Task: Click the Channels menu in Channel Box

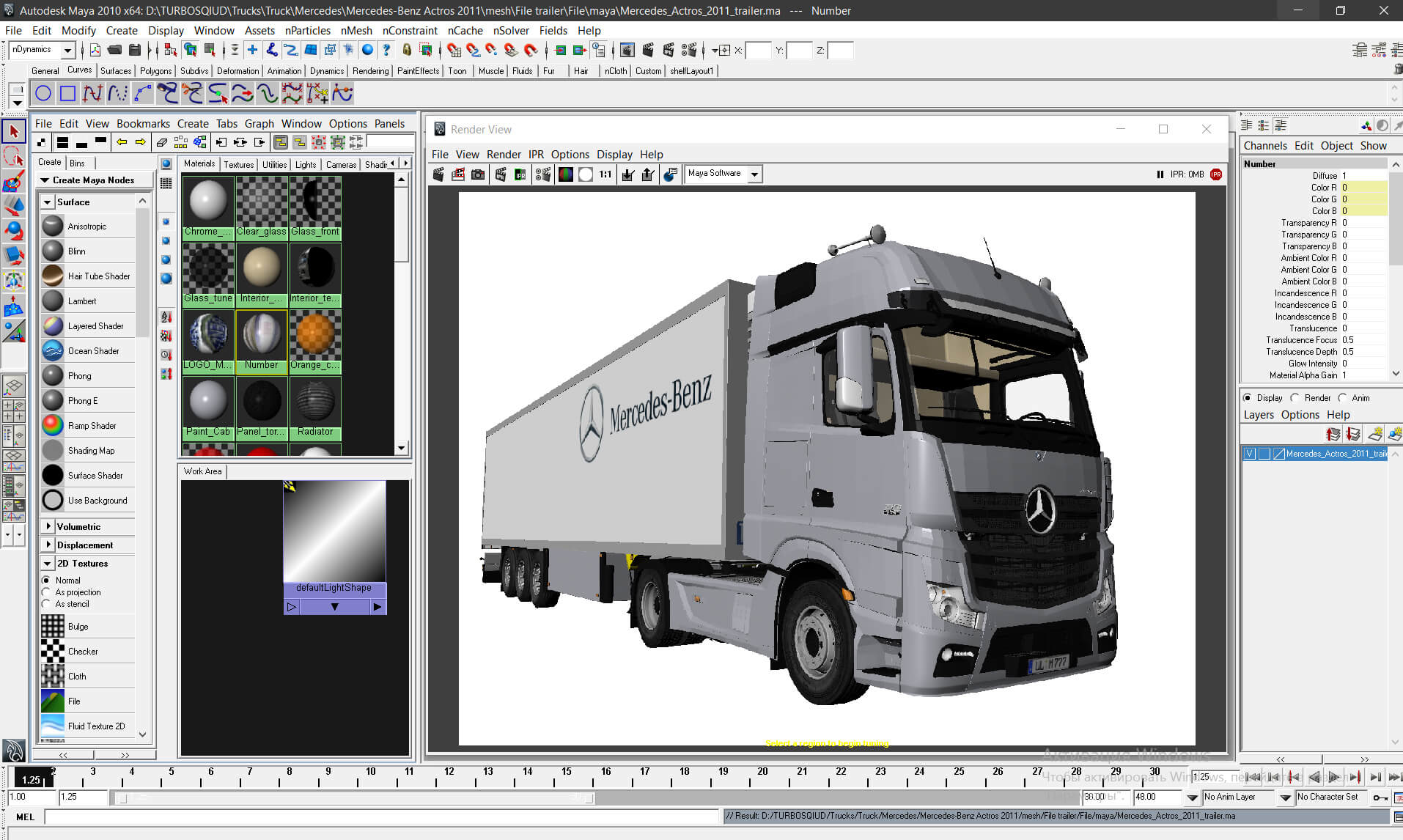Action: tap(1265, 145)
